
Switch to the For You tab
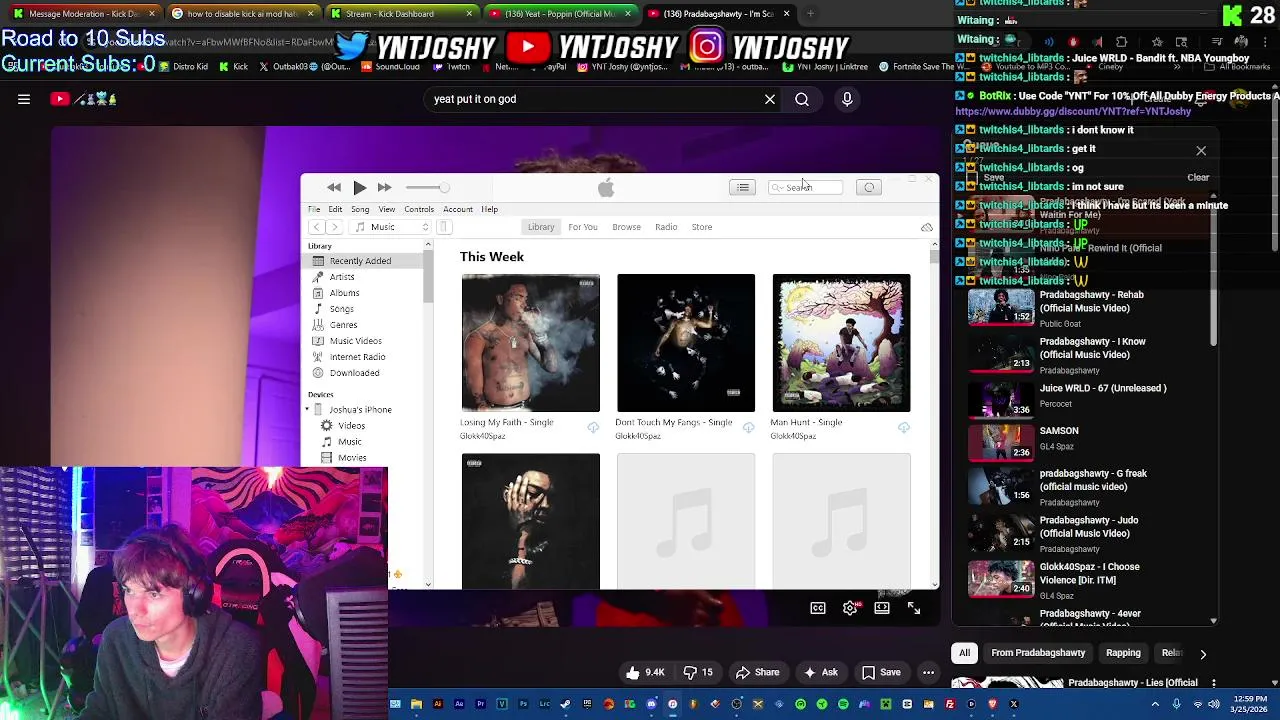coord(583,227)
